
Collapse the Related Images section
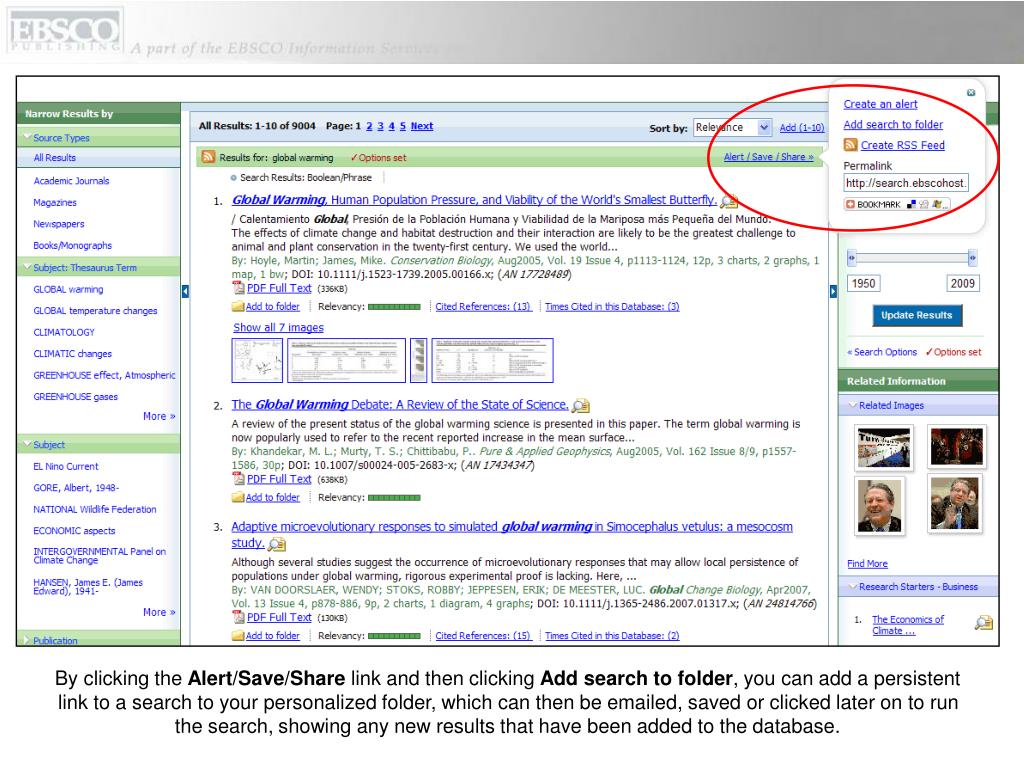[x=852, y=405]
